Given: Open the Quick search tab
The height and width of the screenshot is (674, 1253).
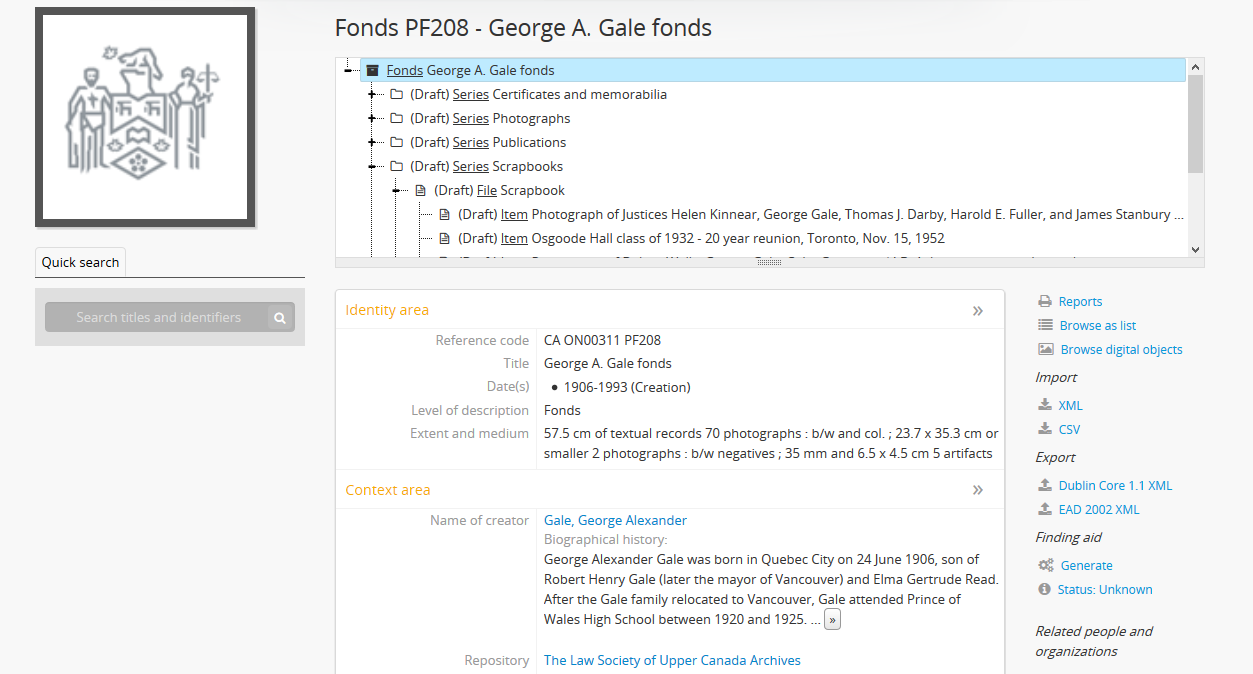Looking at the screenshot, I should pos(80,263).
